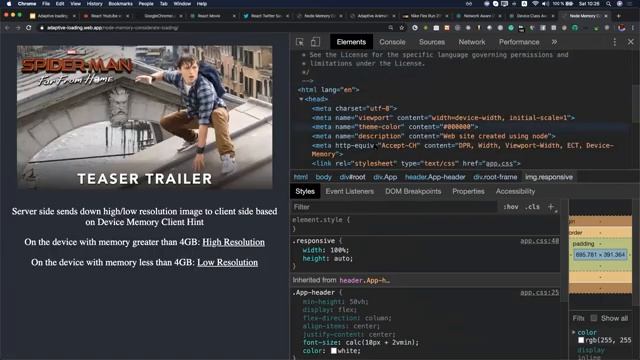Go back to previous page
The height and width of the screenshot is (360, 640).
click(7, 28)
